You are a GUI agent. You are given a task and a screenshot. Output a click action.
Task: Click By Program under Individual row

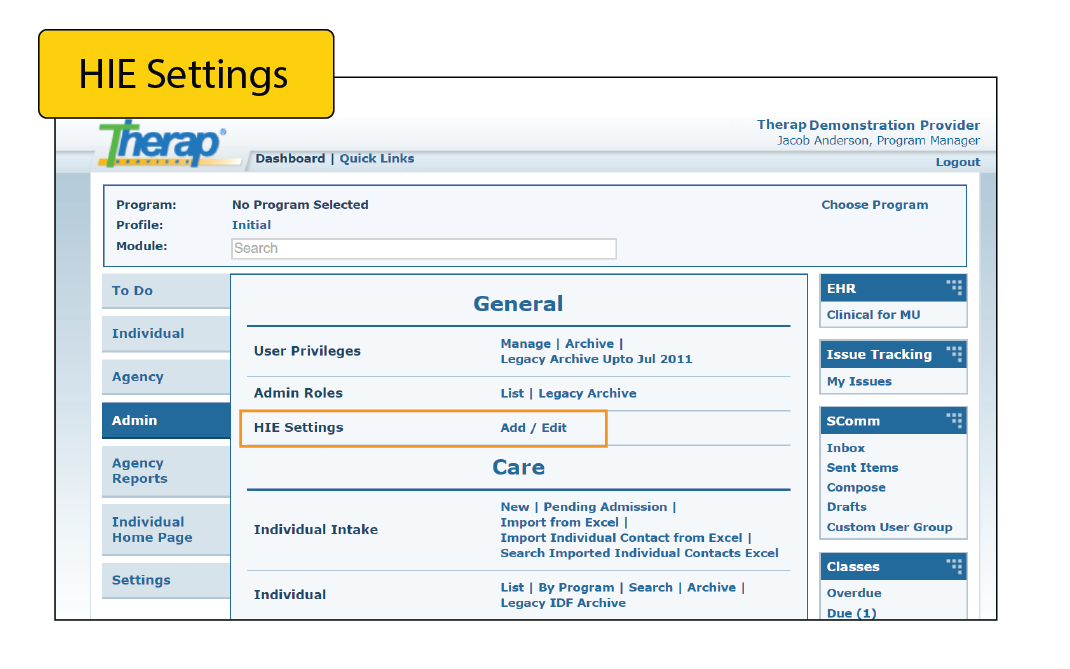click(x=576, y=588)
